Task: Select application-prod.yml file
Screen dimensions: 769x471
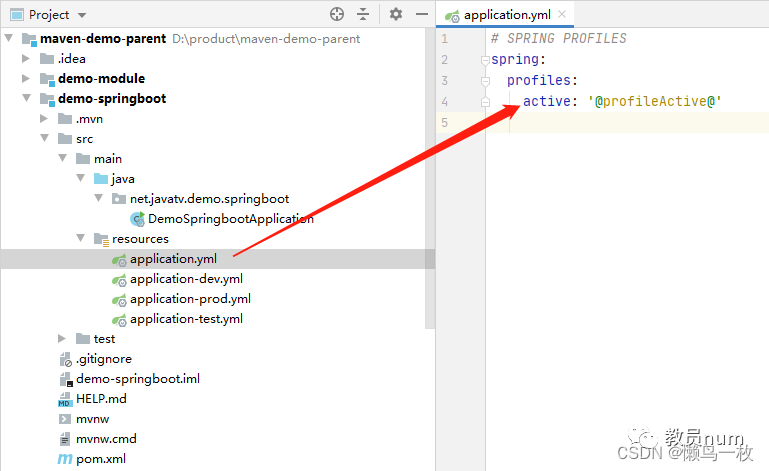Action: point(190,299)
